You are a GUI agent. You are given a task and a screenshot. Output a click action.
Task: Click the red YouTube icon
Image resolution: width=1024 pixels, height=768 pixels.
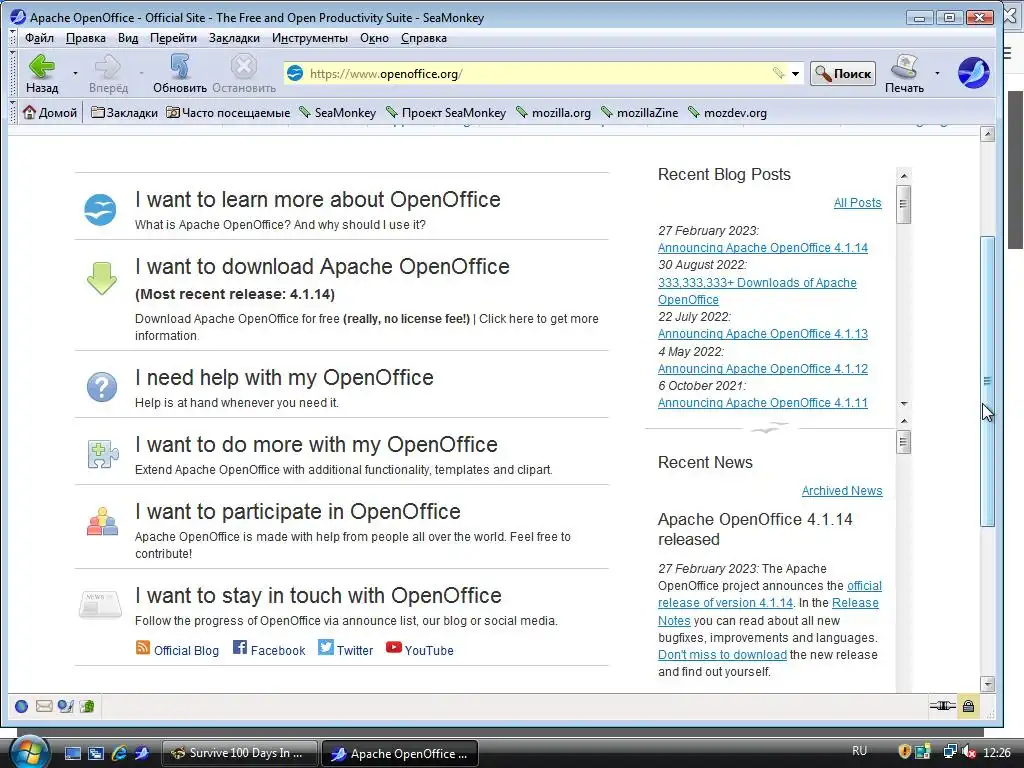[x=393, y=647]
